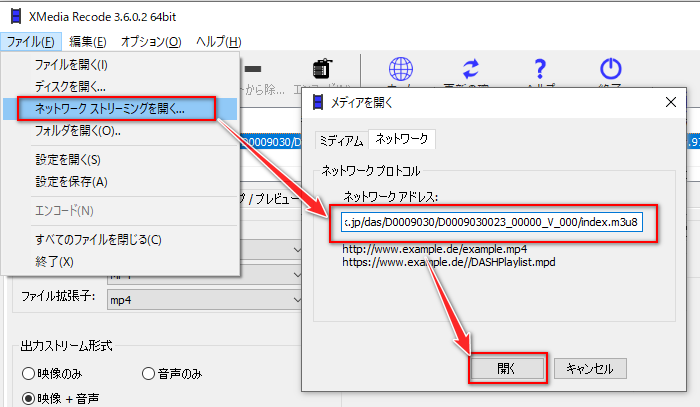This screenshot has width=700, height=407.
Task: Click the encode clapperboard toolbar icon
Action: coord(322,69)
